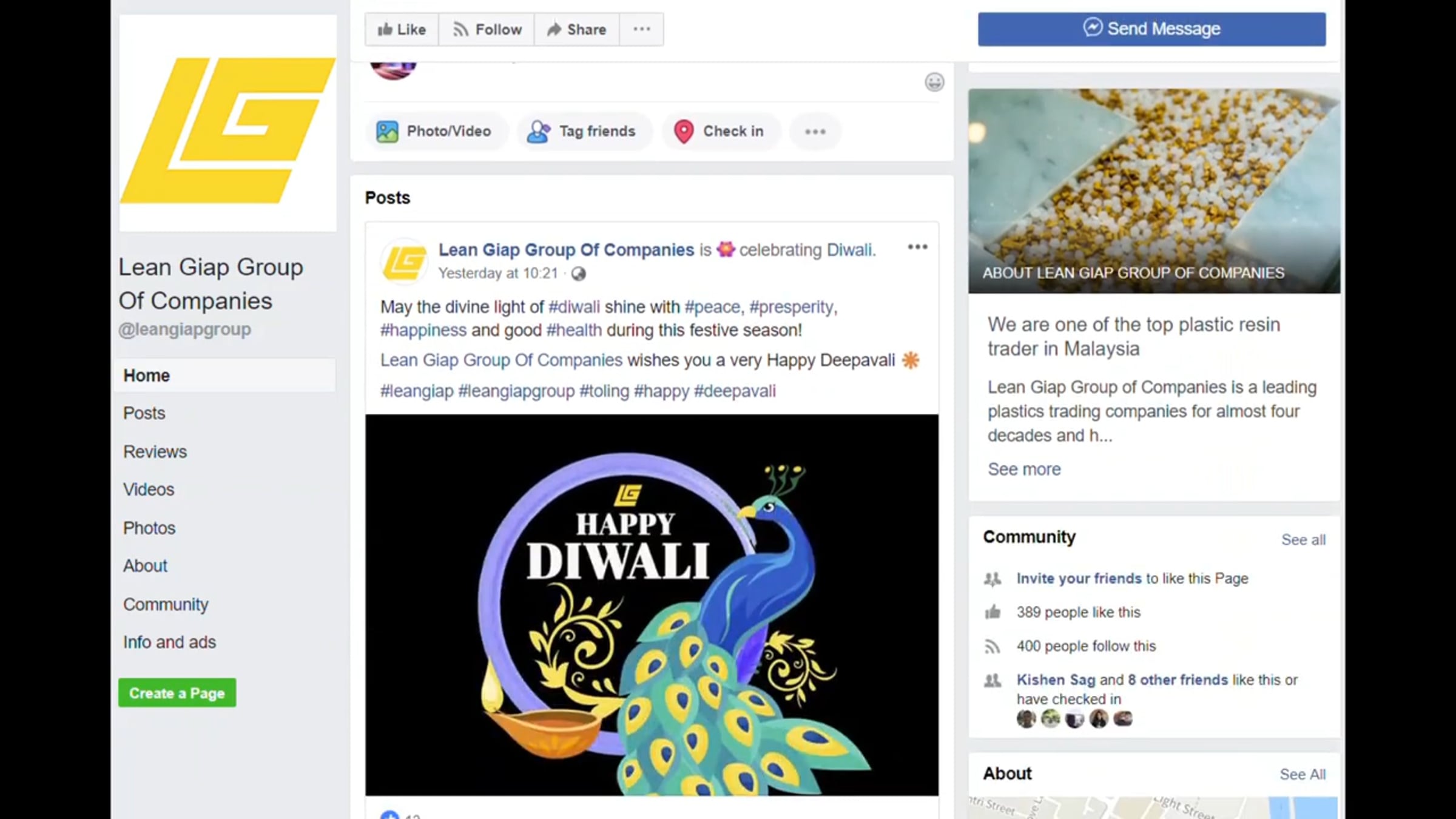The width and height of the screenshot is (1456, 819).
Task: Open the Happy Diwali post image
Action: [x=652, y=605]
